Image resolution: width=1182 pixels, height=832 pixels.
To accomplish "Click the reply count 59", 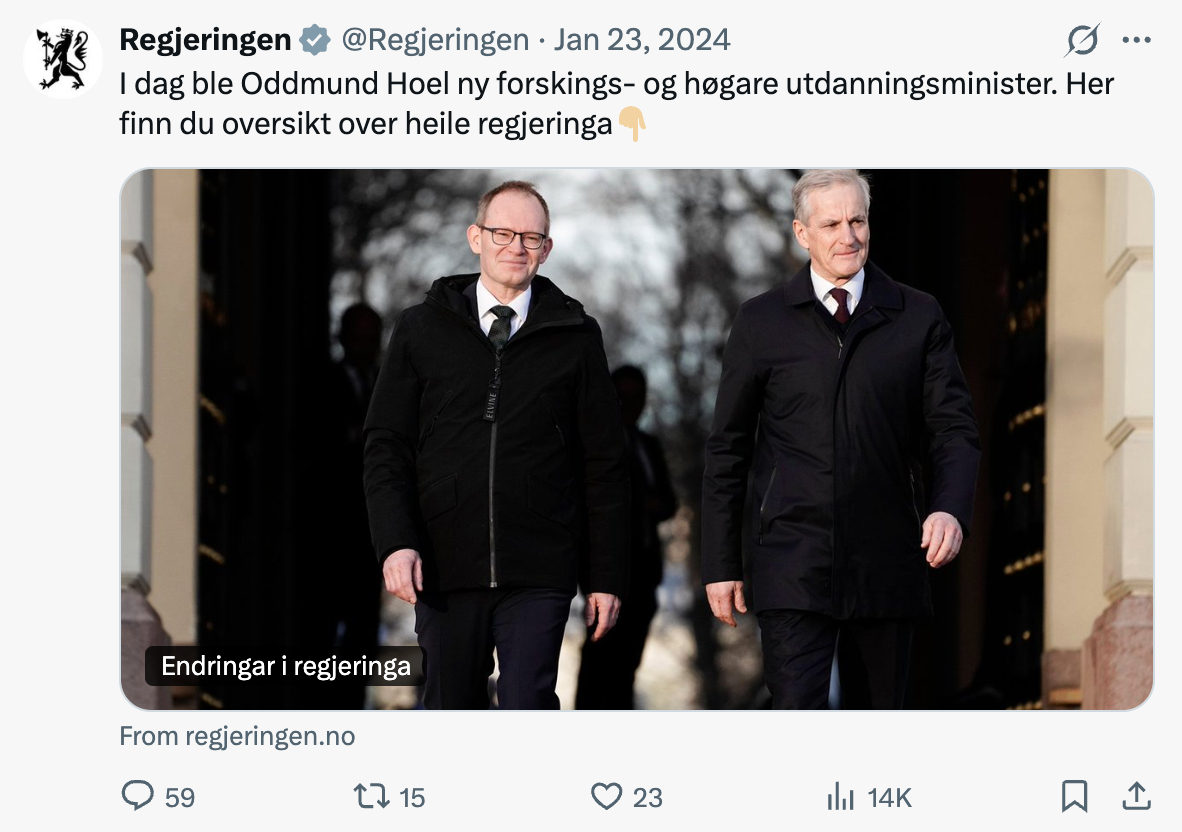I will coord(179,797).
